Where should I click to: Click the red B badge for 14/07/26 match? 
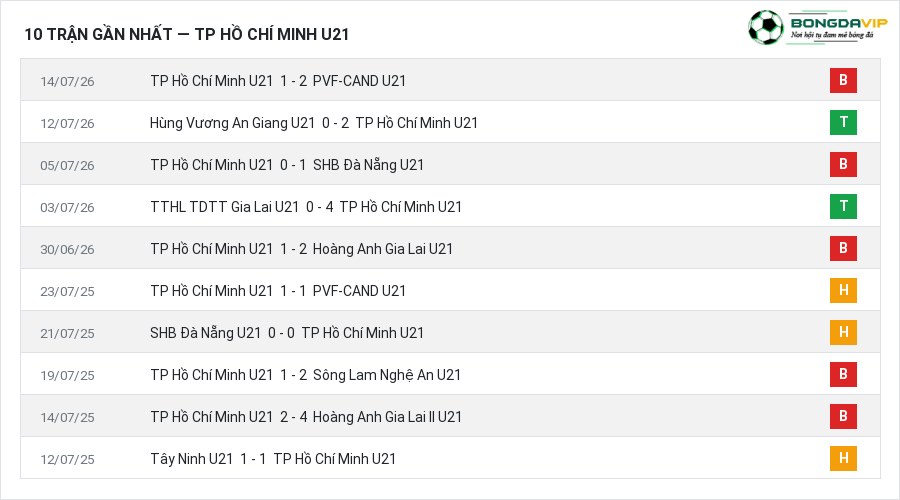pyautogui.click(x=843, y=80)
